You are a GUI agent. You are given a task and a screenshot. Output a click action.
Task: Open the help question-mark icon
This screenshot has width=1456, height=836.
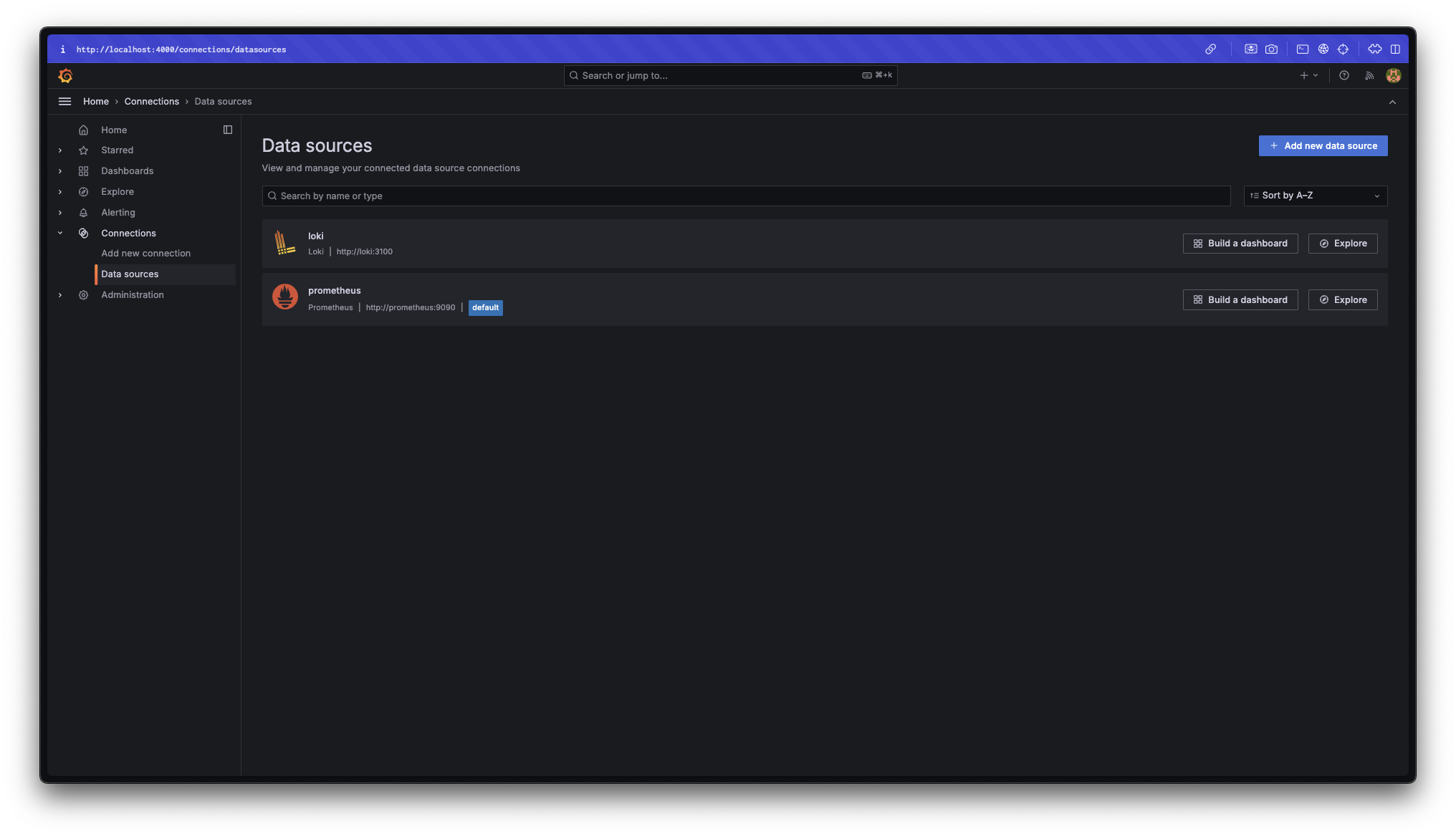pyautogui.click(x=1344, y=75)
